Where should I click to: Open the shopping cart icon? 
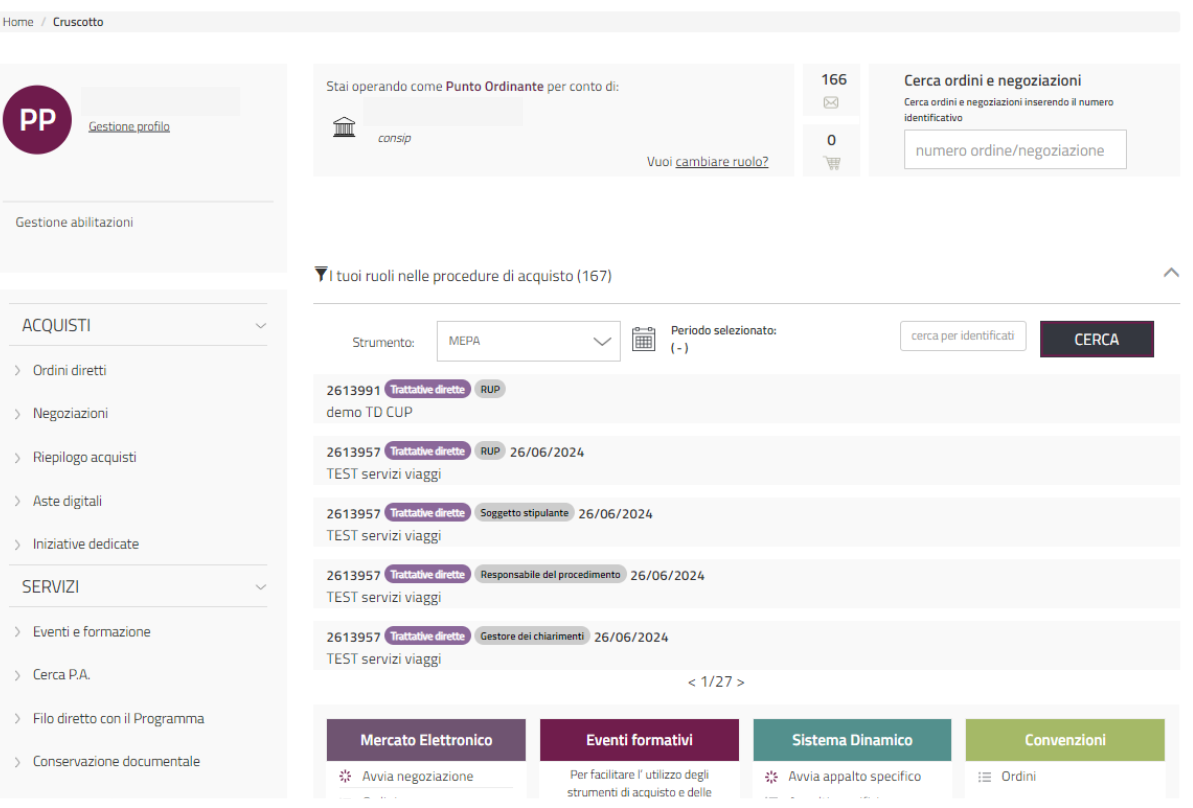click(831, 163)
